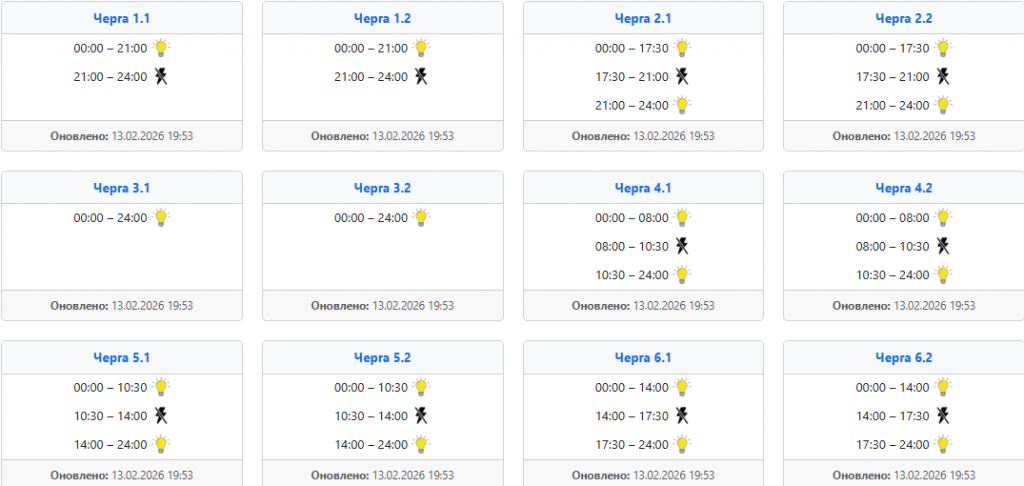Open the Черга 4.1 heading link

point(643,188)
